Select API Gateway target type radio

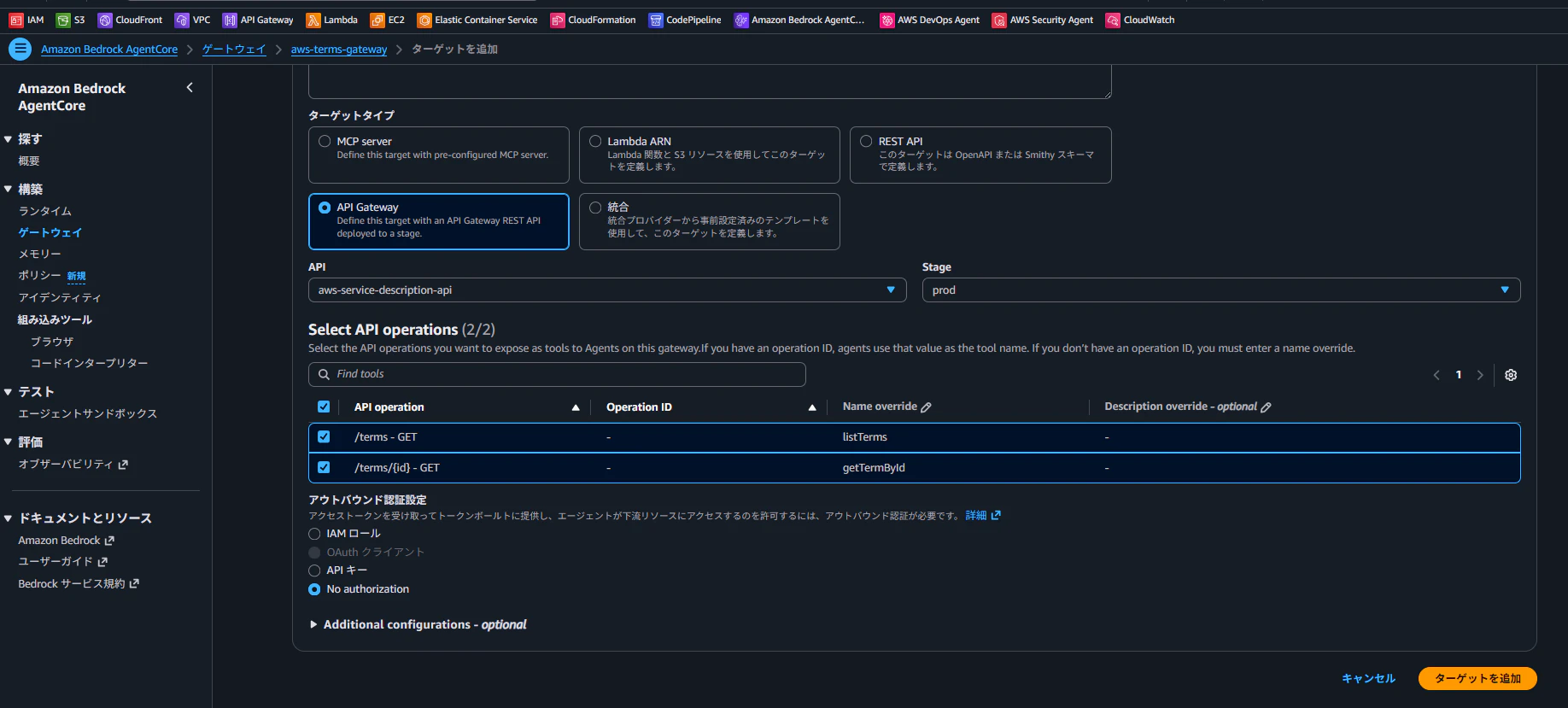click(325, 208)
